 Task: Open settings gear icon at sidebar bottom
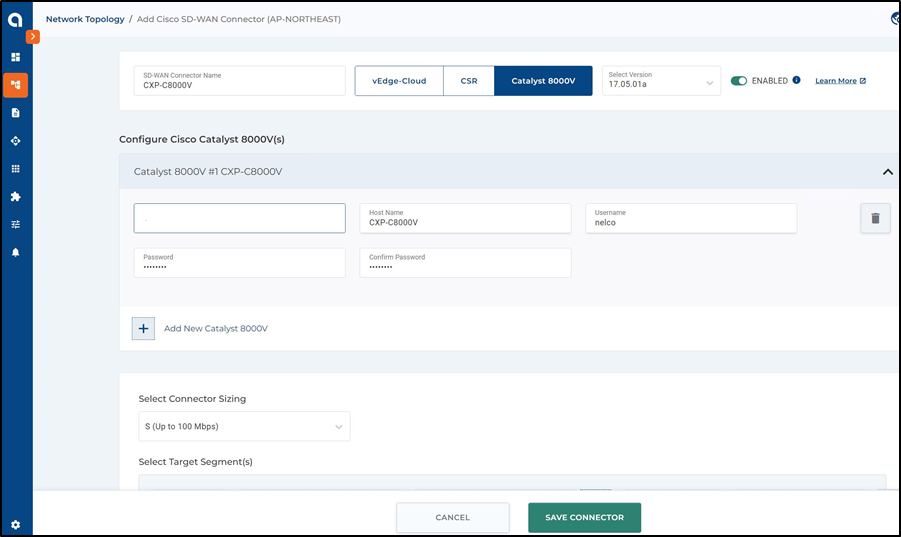16,524
